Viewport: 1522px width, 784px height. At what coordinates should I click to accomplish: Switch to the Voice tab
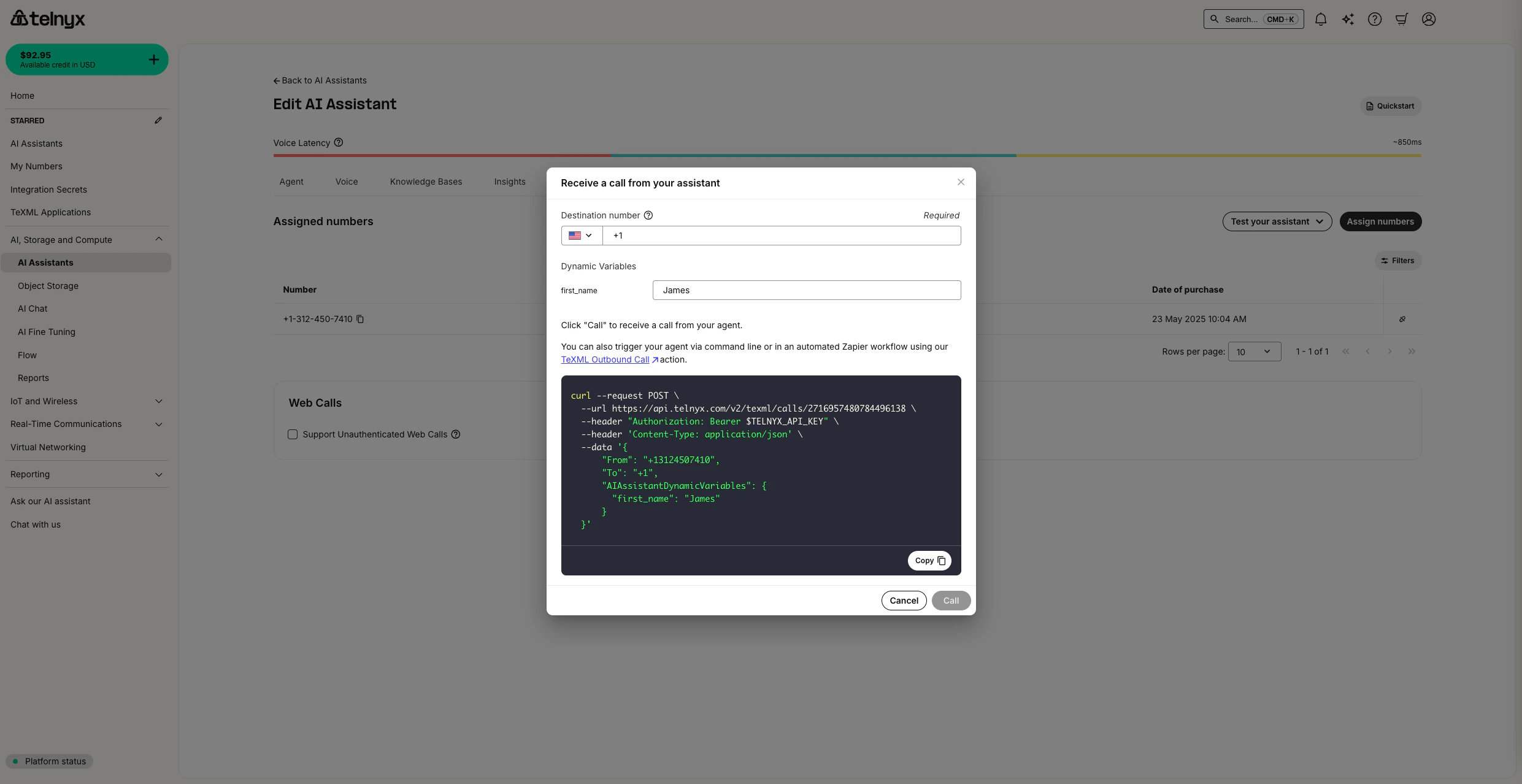(x=347, y=182)
